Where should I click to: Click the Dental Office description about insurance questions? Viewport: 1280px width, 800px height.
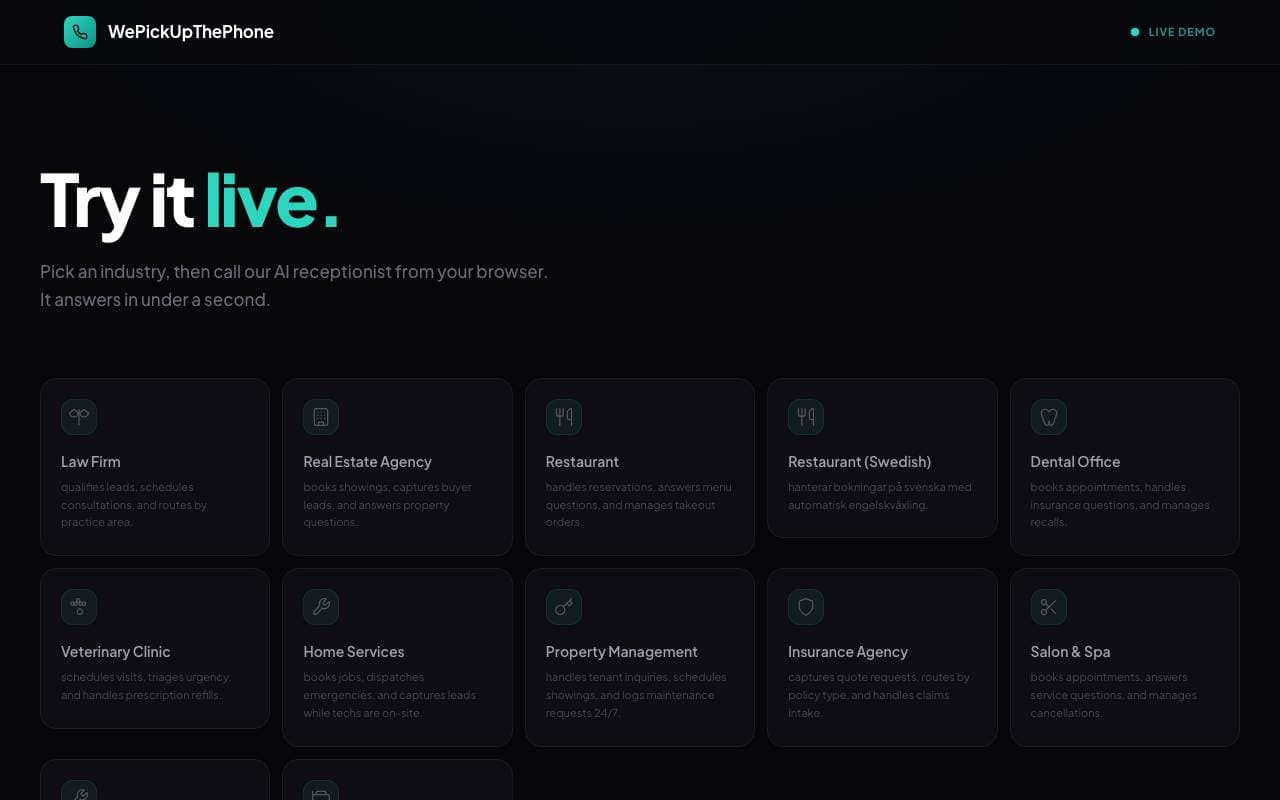1120,505
